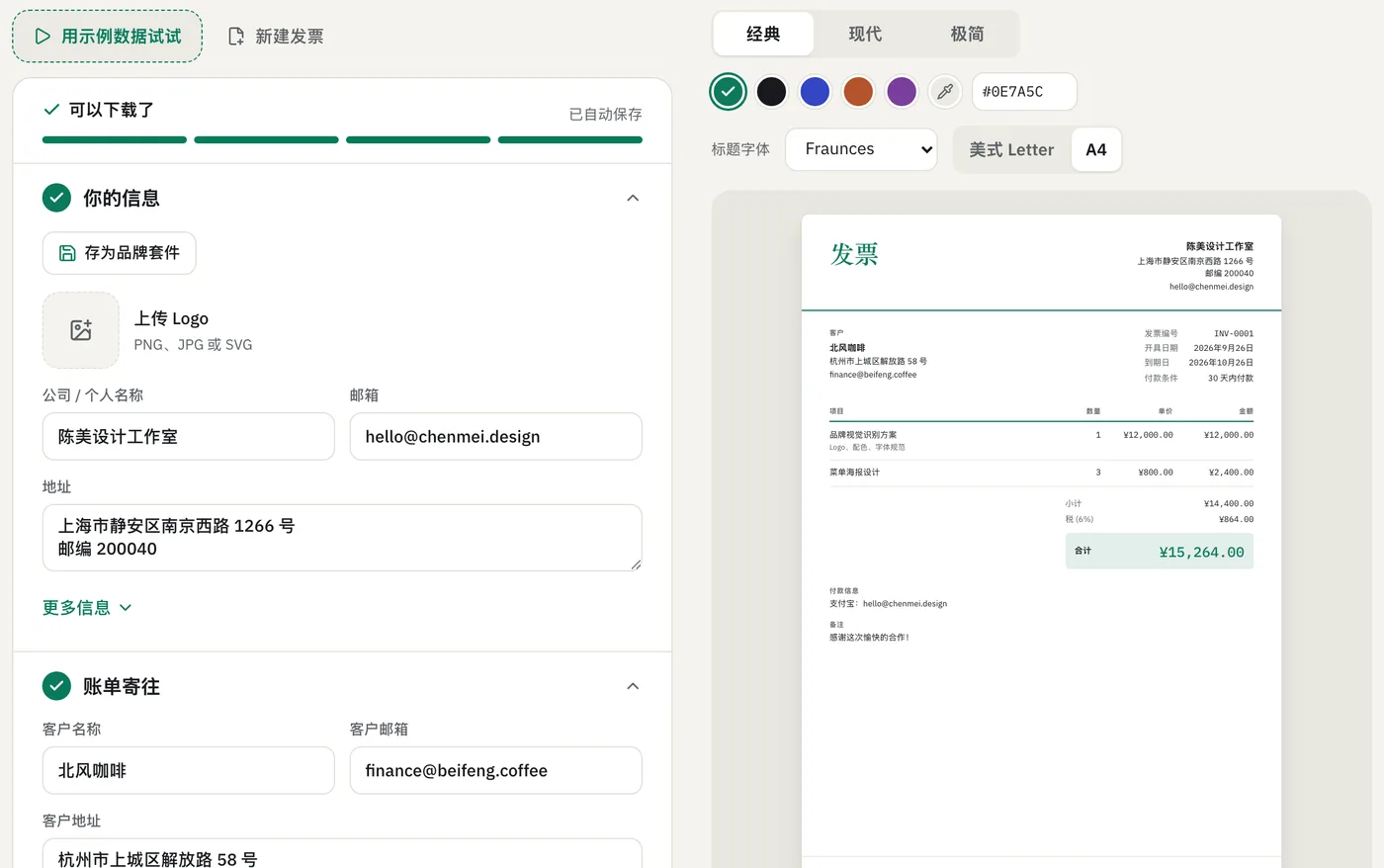Click the first segment of the progress bar

[x=115, y=140]
